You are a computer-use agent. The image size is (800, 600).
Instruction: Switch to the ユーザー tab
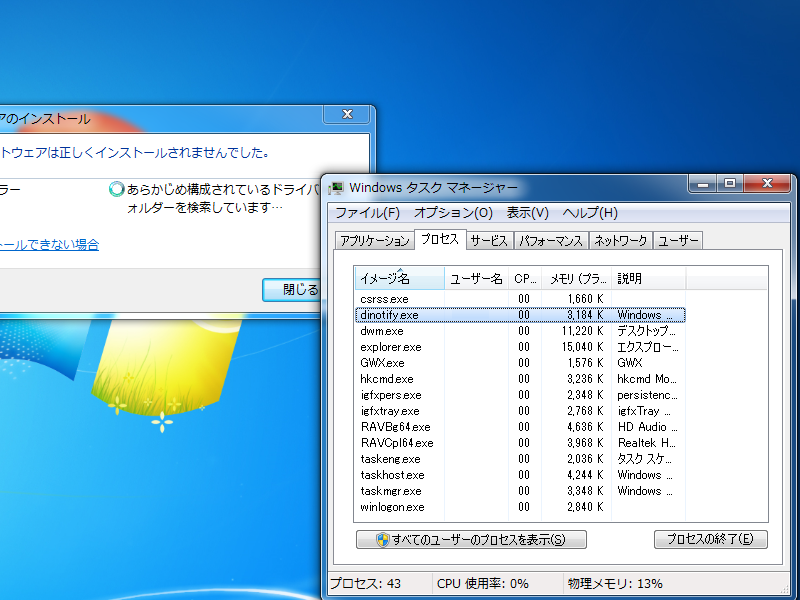678,241
